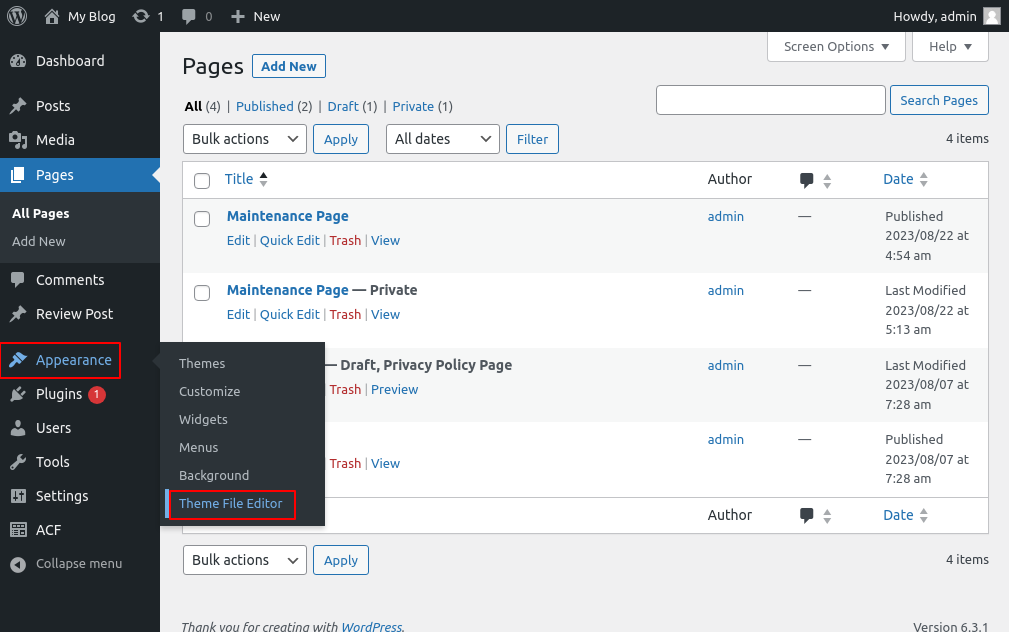
Task: Click the Posts pushpin icon
Action: pyautogui.click(x=18, y=106)
